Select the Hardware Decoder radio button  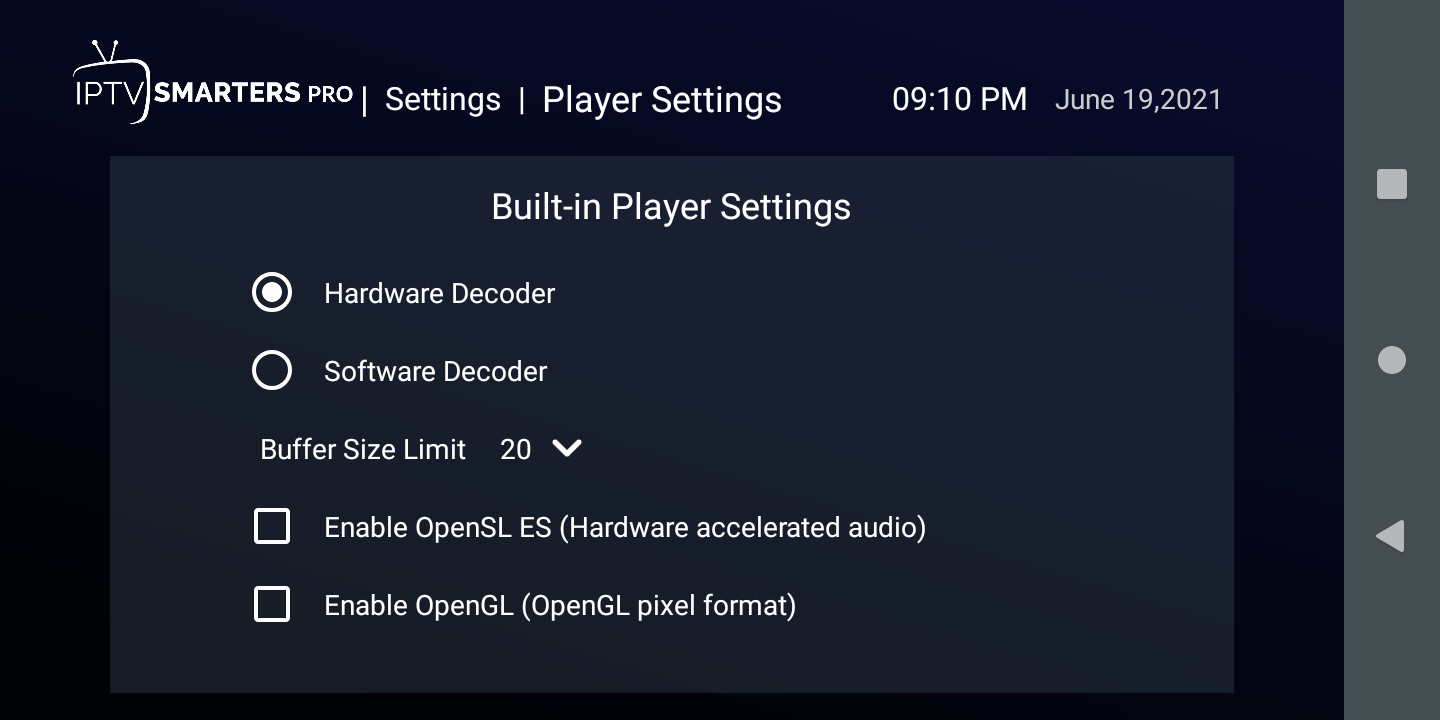pos(272,293)
